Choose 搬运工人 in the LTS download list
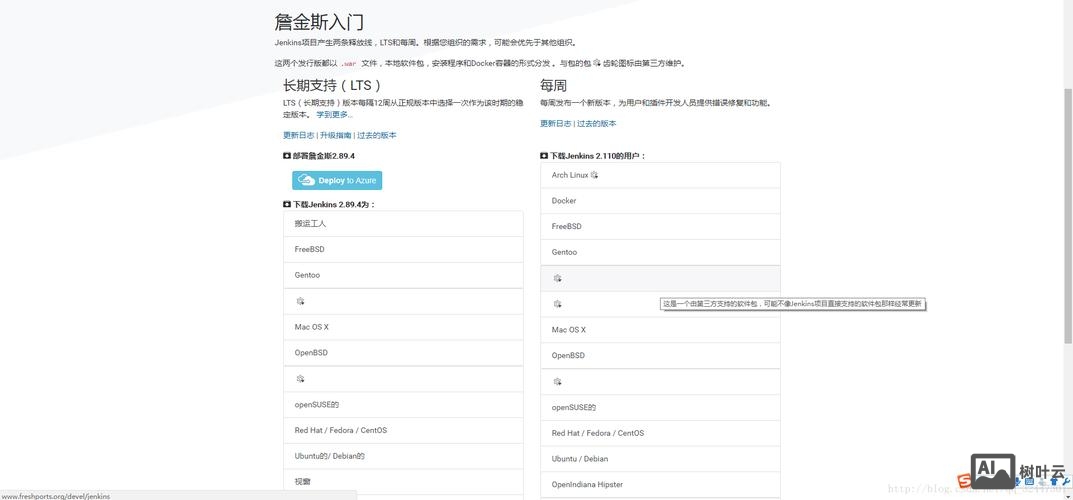The width and height of the screenshot is (1073, 500). [x=403, y=224]
